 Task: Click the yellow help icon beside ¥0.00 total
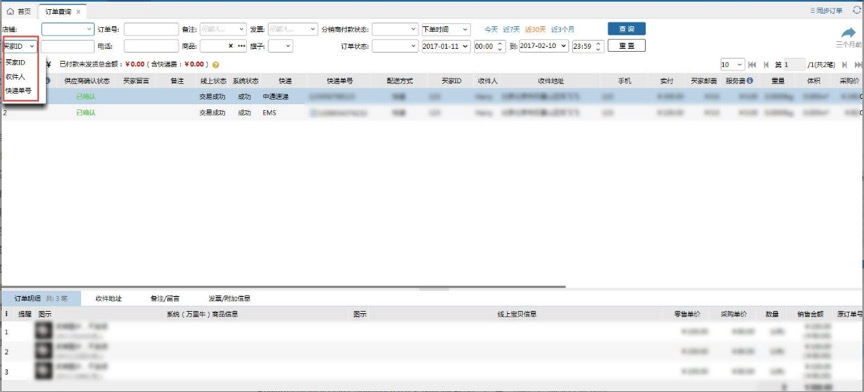click(x=215, y=65)
